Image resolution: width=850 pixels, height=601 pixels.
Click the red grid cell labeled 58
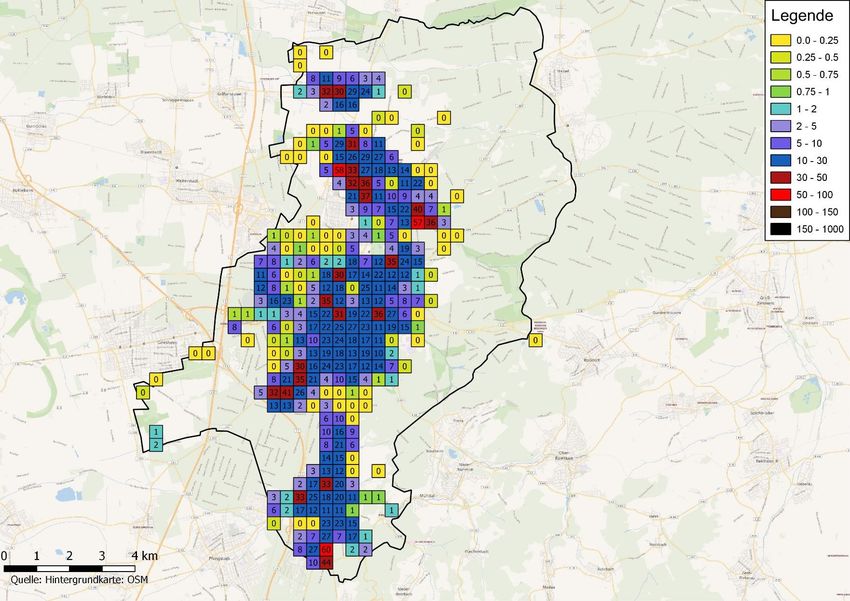point(340,170)
